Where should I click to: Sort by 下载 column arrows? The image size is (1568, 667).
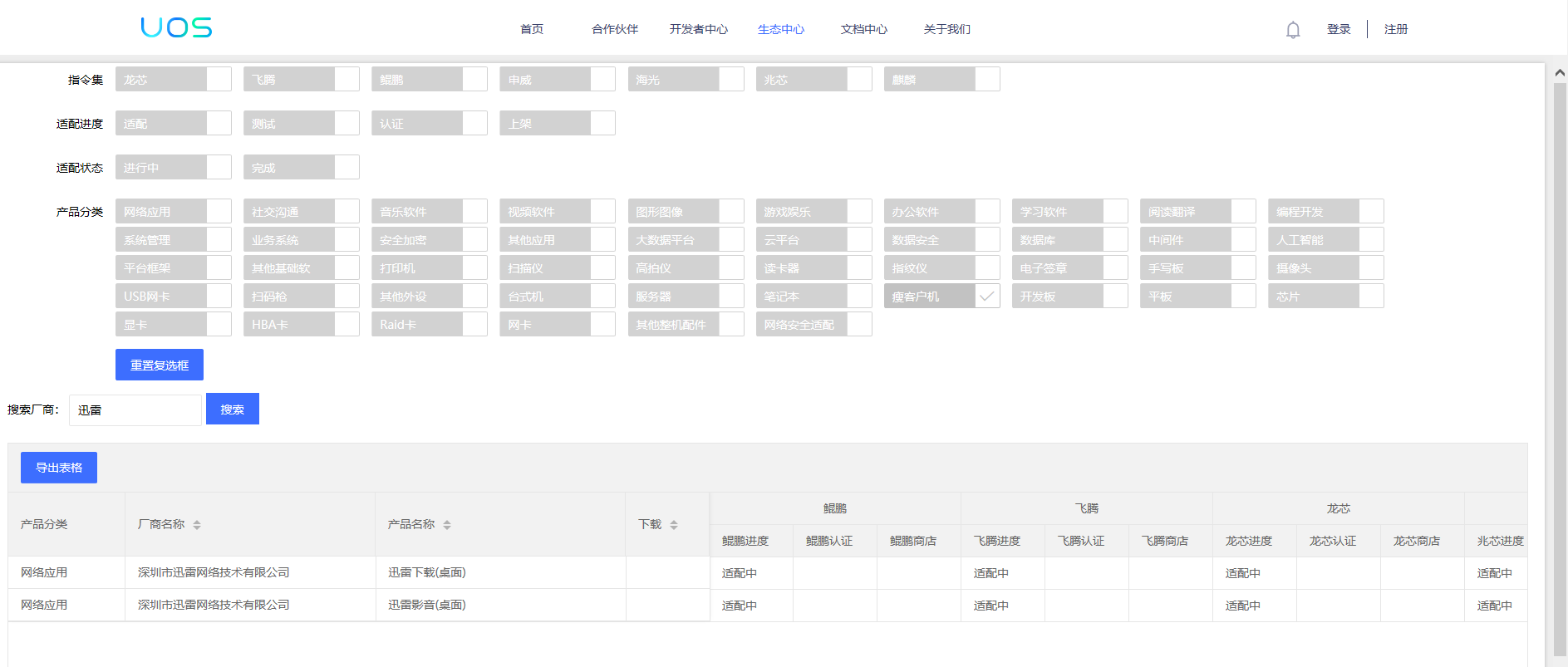[x=674, y=525]
